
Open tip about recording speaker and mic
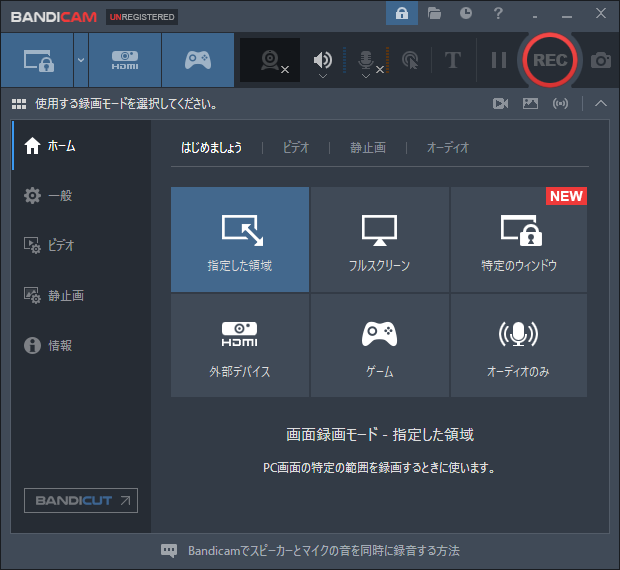324,551
